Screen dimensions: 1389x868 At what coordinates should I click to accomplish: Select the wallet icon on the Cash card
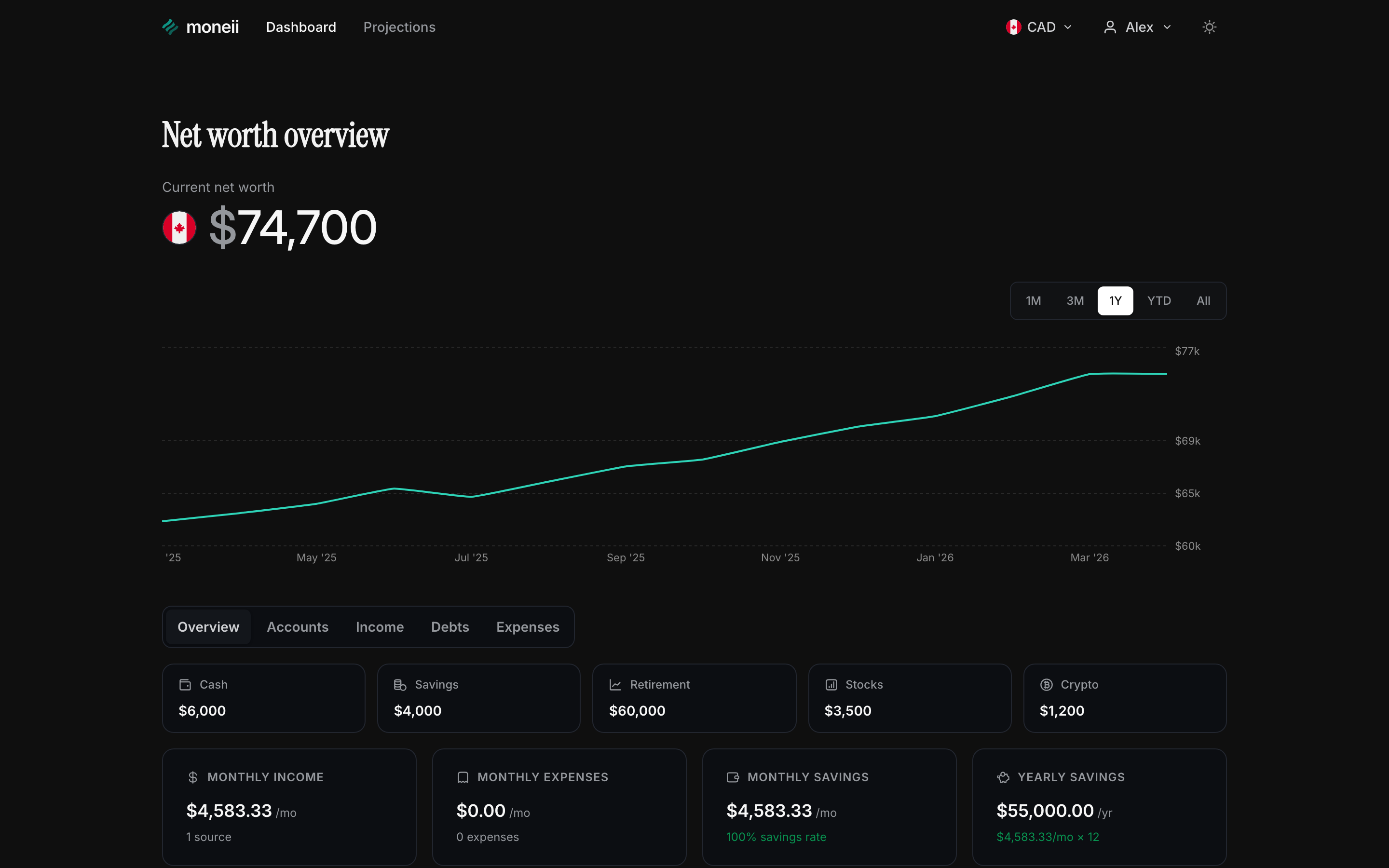[184, 684]
